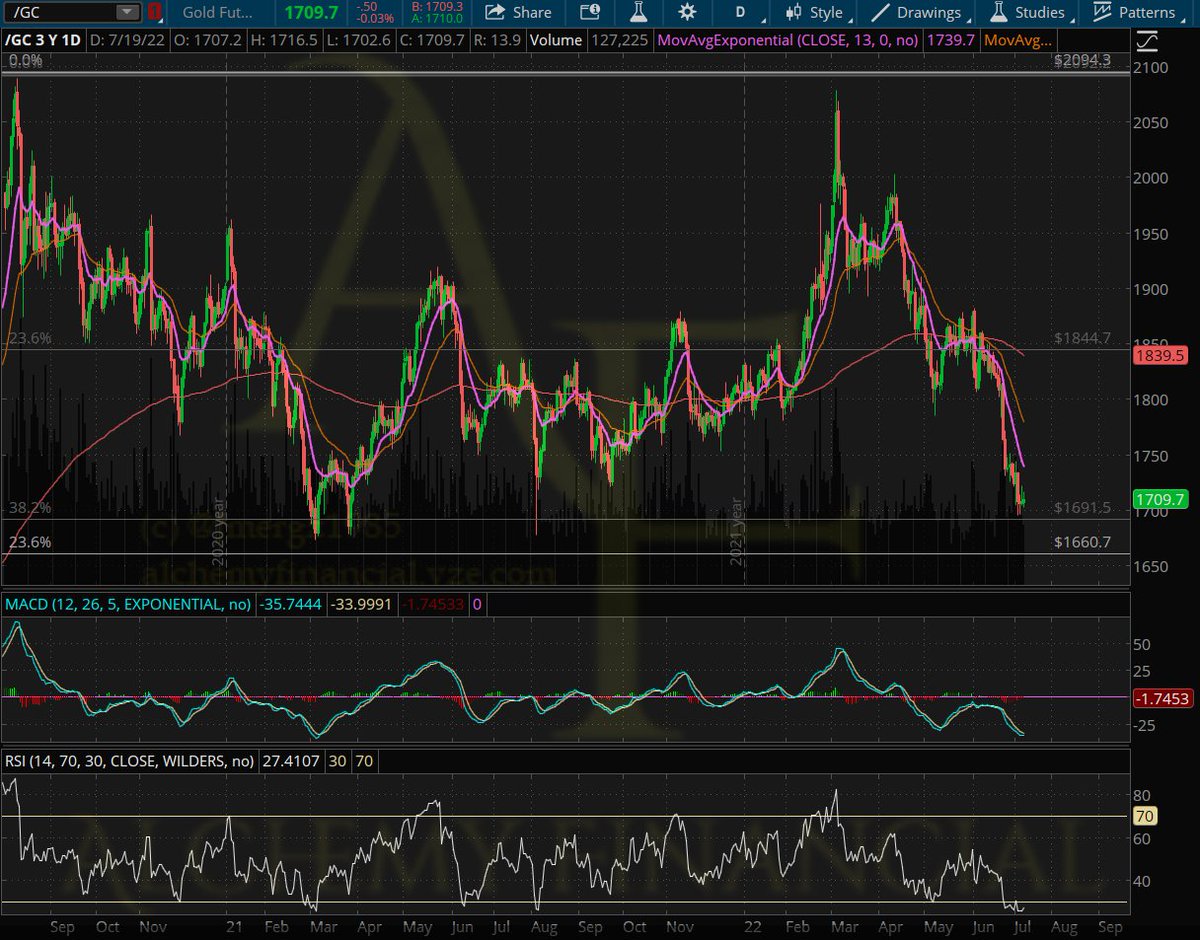The width and height of the screenshot is (1200, 940).
Task: Click the $2094.3 Fibonacci level label
Action: point(1082,60)
